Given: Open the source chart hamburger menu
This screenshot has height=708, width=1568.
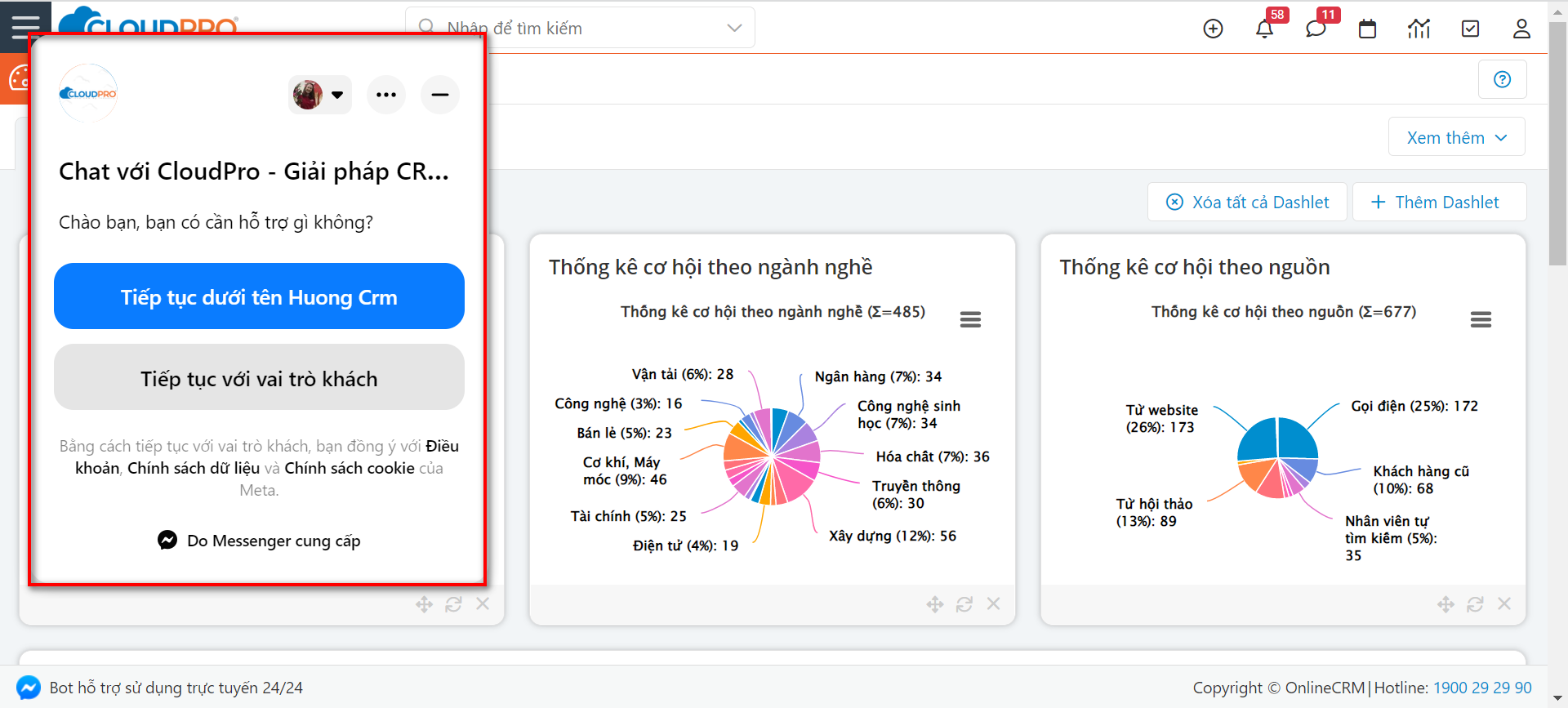Looking at the screenshot, I should coord(1481,319).
